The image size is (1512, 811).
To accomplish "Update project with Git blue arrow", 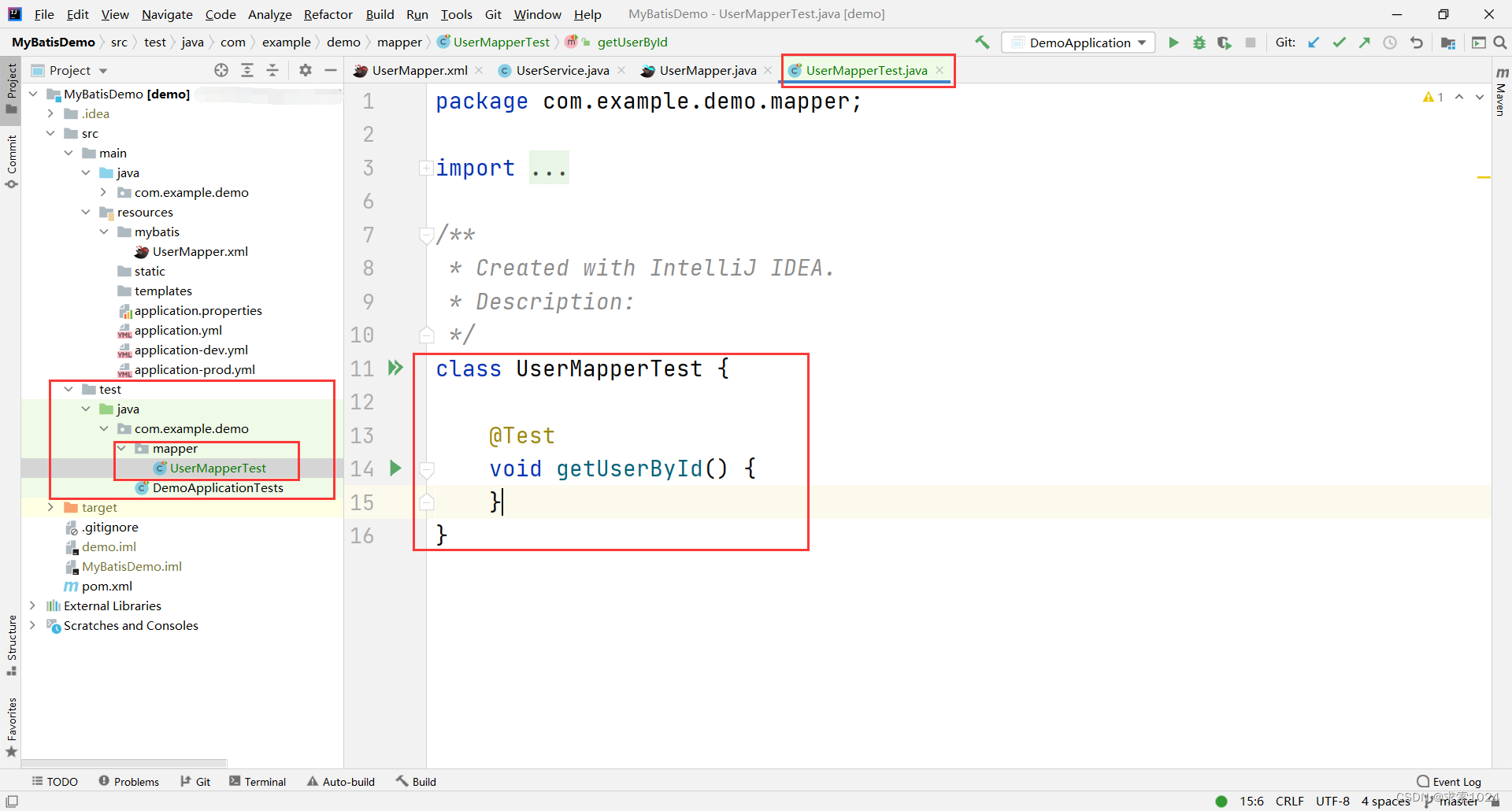I will coord(1314,43).
